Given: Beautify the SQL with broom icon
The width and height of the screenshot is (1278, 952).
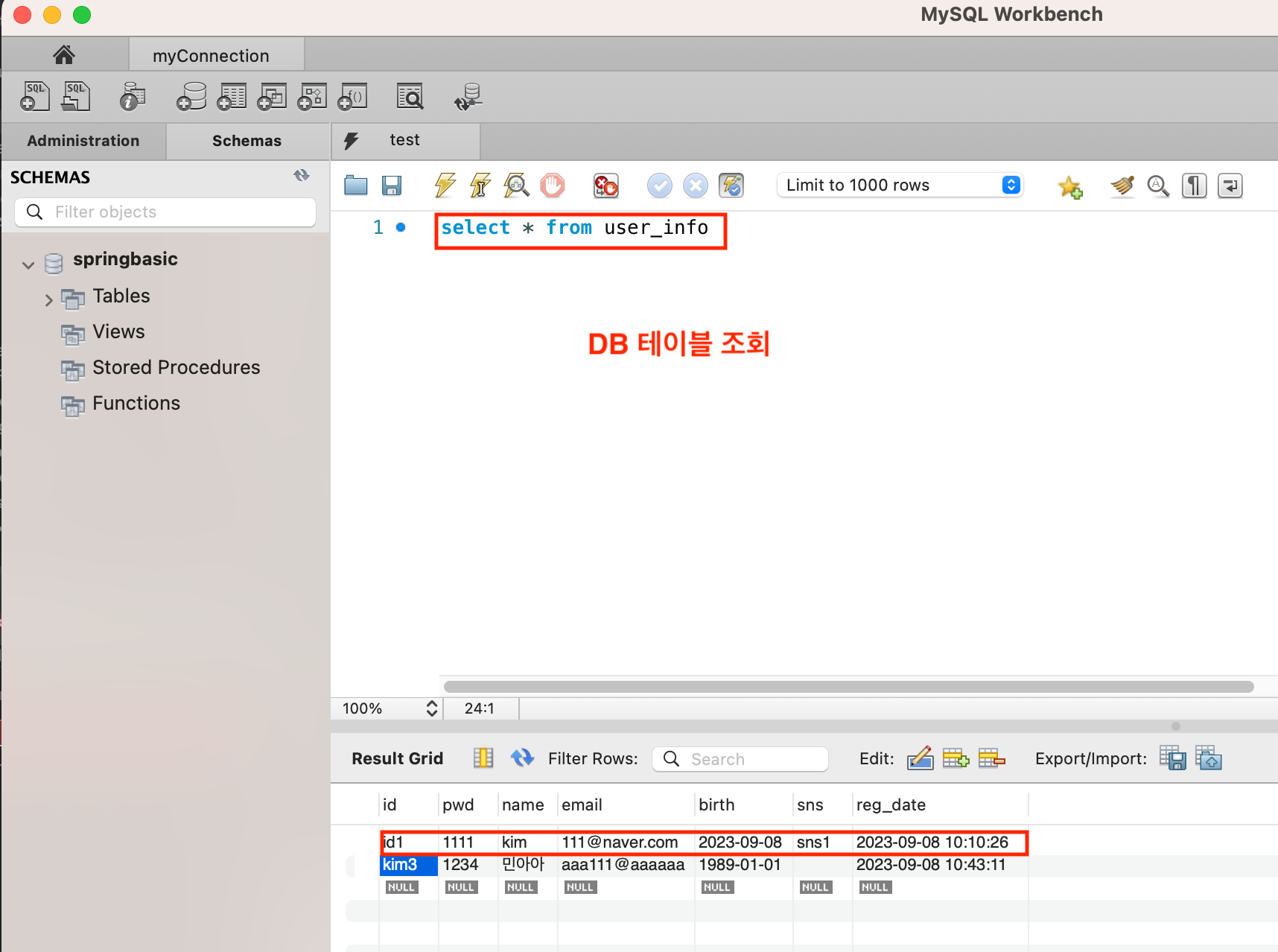Looking at the screenshot, I should pyautogui.click(x=1122, y=185).
